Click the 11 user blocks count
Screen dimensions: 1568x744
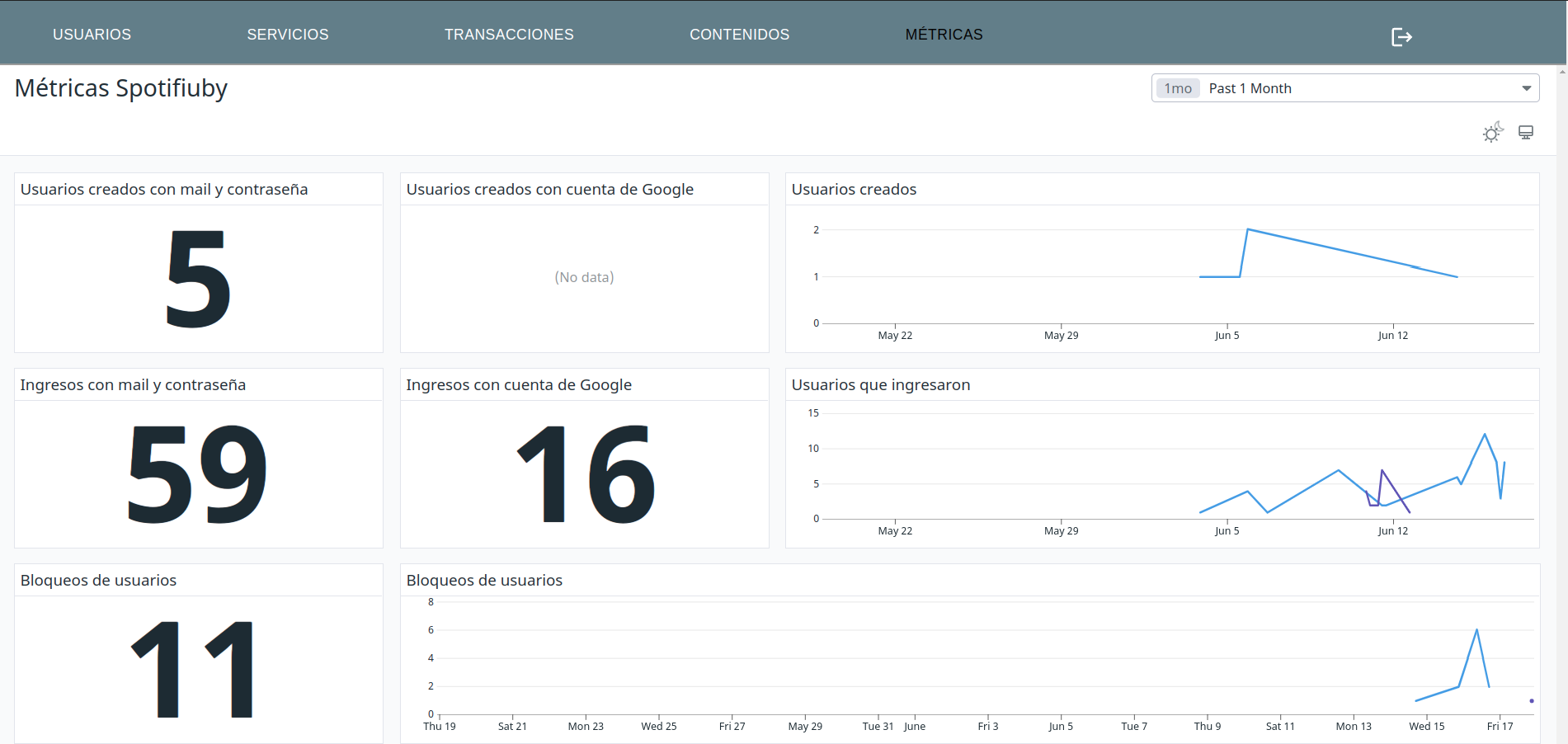(x=194, y=670)
